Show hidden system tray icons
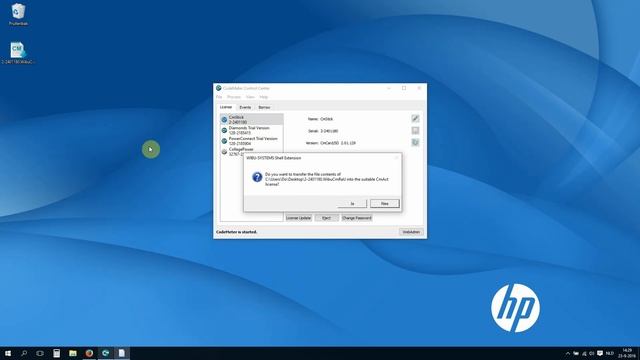The height and width of the screenshot is (360, 640). point(567,353)
